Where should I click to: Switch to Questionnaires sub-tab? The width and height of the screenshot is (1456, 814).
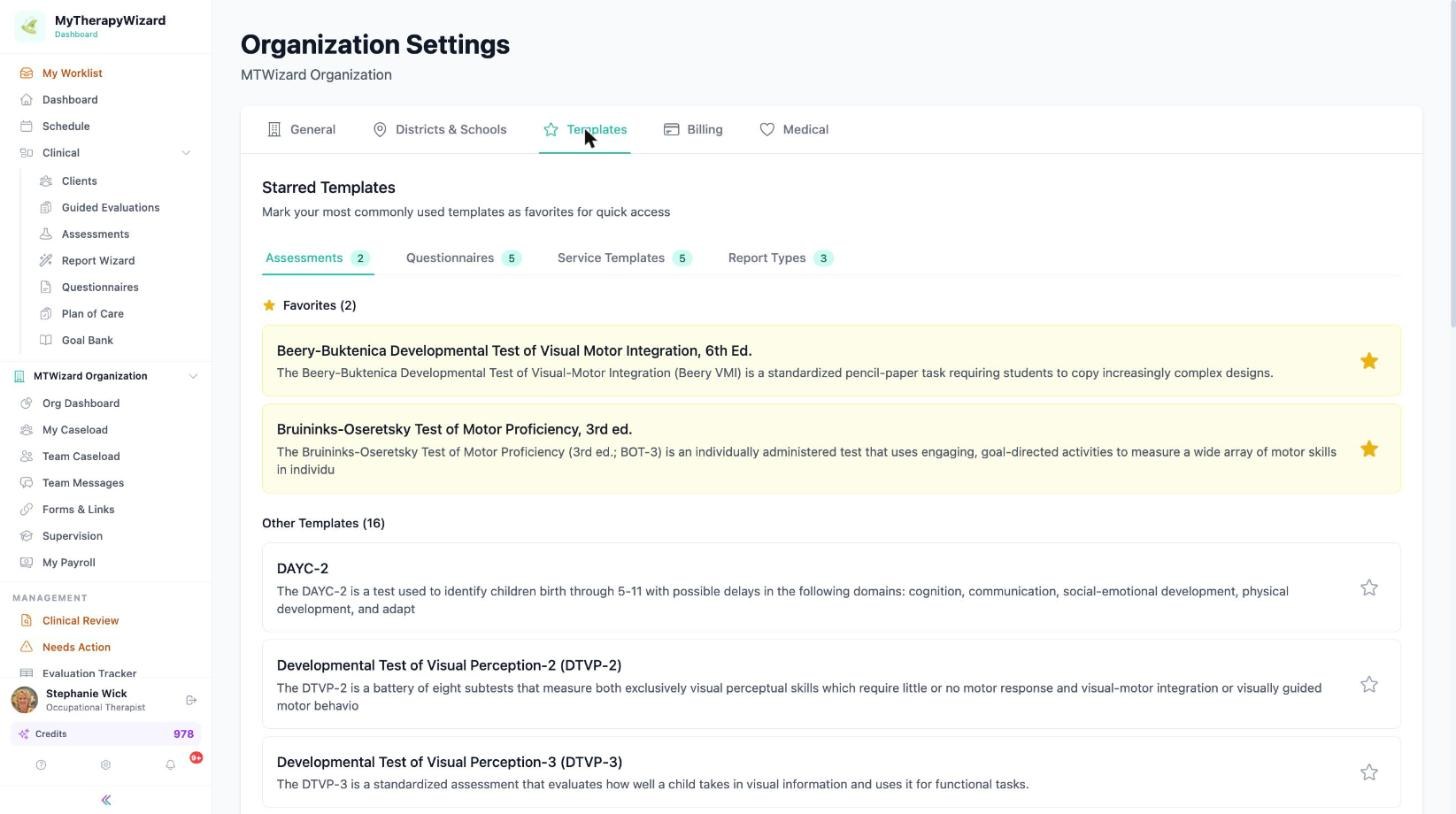click(x=463, y=258)
